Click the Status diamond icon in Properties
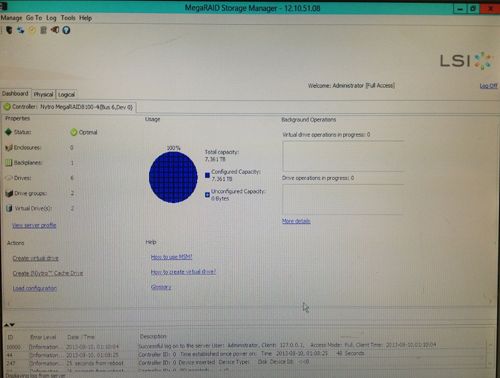 tap(9, 132)
